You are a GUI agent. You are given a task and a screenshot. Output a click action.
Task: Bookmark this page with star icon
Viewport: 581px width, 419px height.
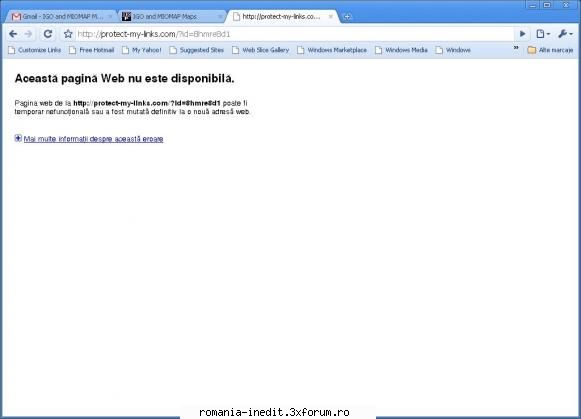[68, 34]
